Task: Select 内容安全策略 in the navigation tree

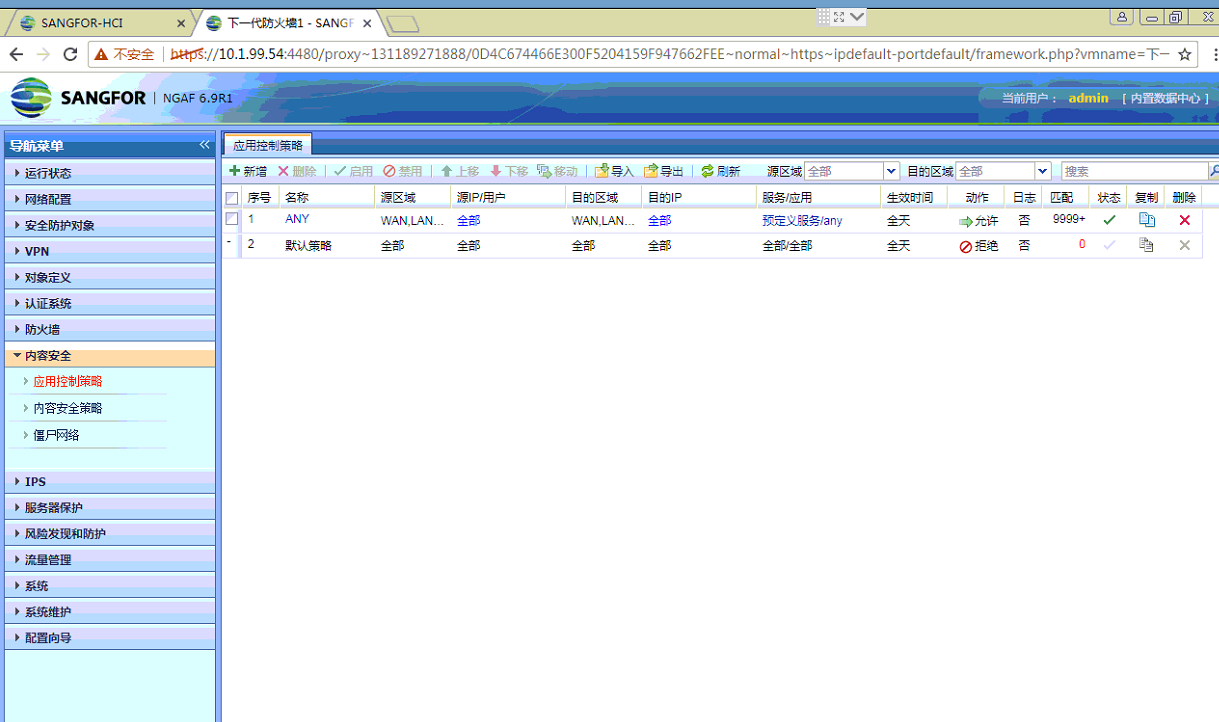Action: (68, 408)
